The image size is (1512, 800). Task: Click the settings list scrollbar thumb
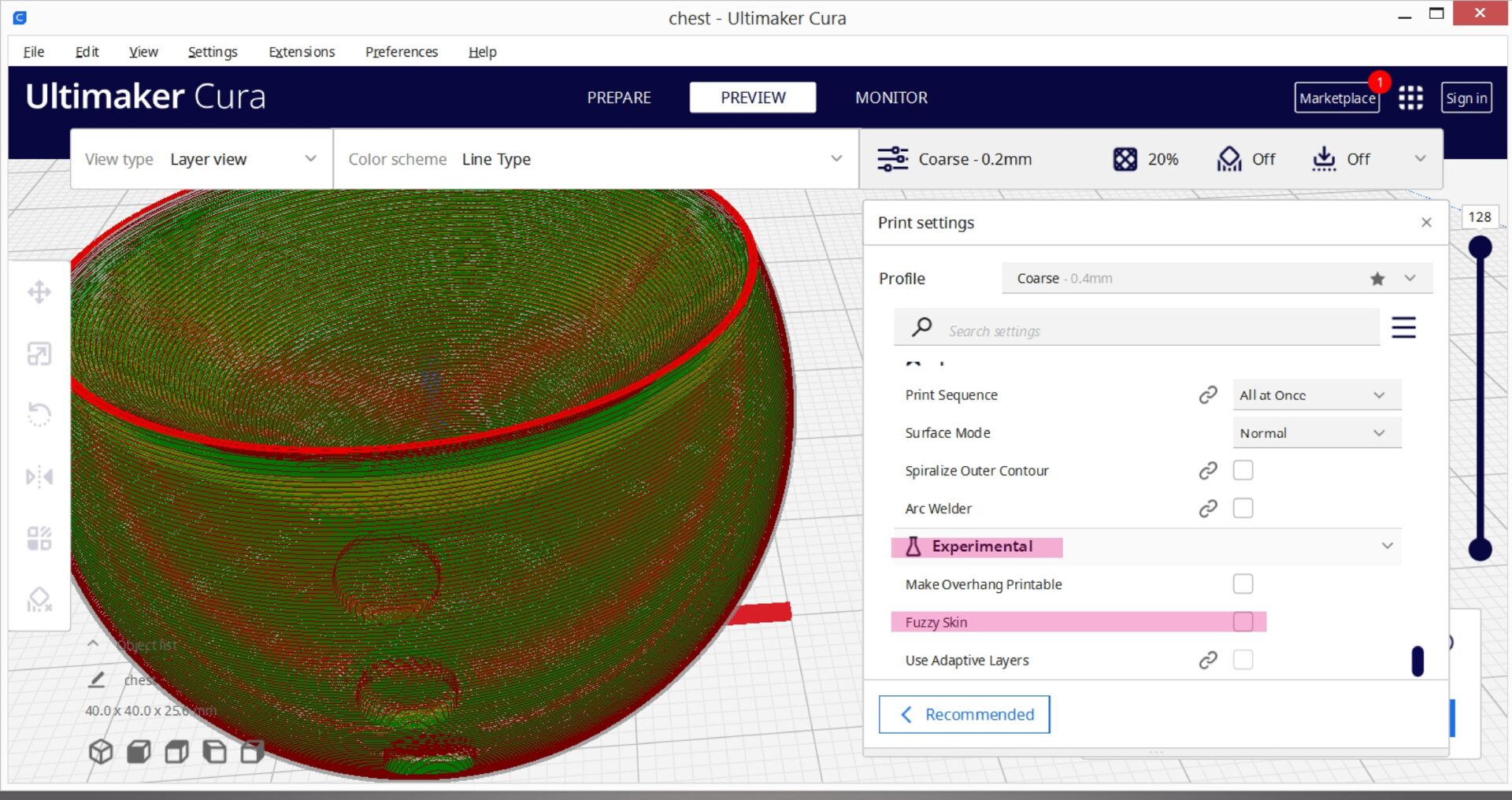pyautogui.click(x=1417, y=661)
